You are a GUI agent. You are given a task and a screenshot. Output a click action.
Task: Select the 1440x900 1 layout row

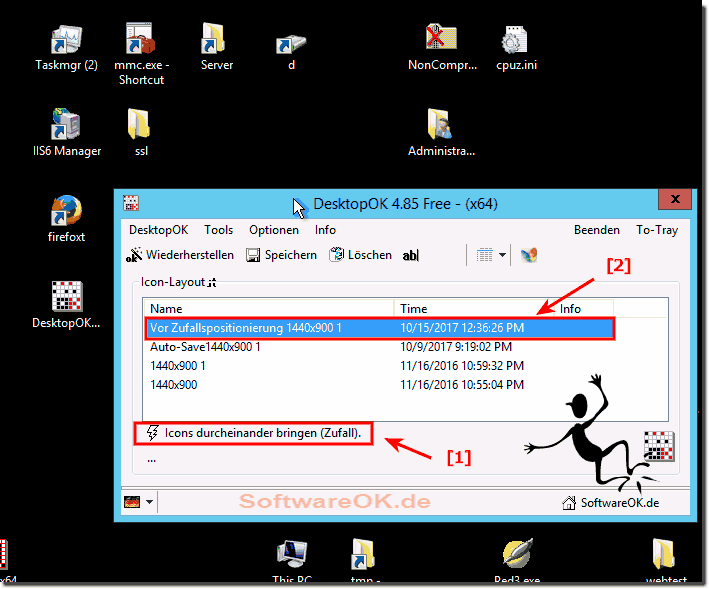click(x=380, y=366)
